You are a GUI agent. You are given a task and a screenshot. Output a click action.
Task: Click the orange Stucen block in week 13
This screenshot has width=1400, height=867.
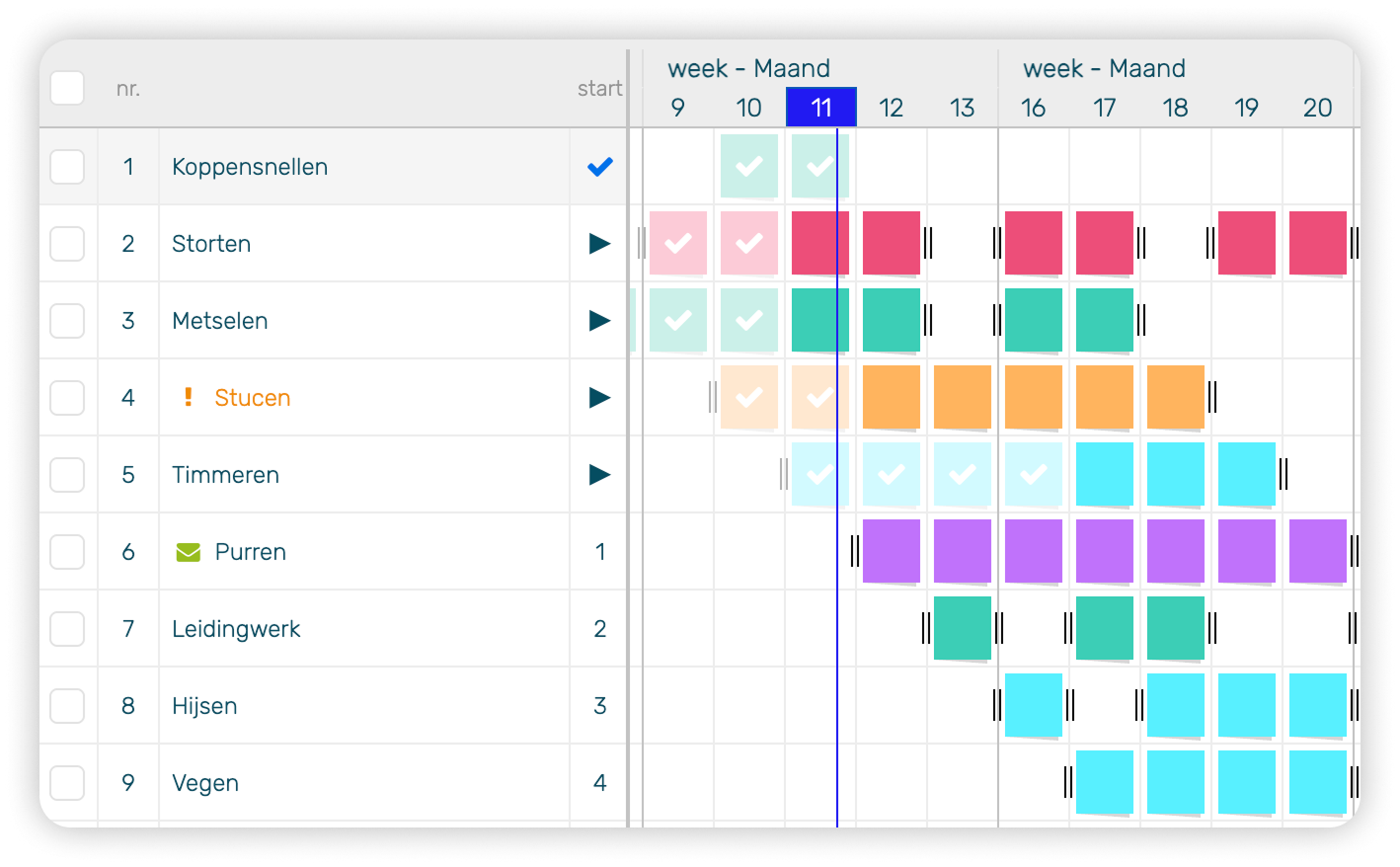click(x=963, y=397)
